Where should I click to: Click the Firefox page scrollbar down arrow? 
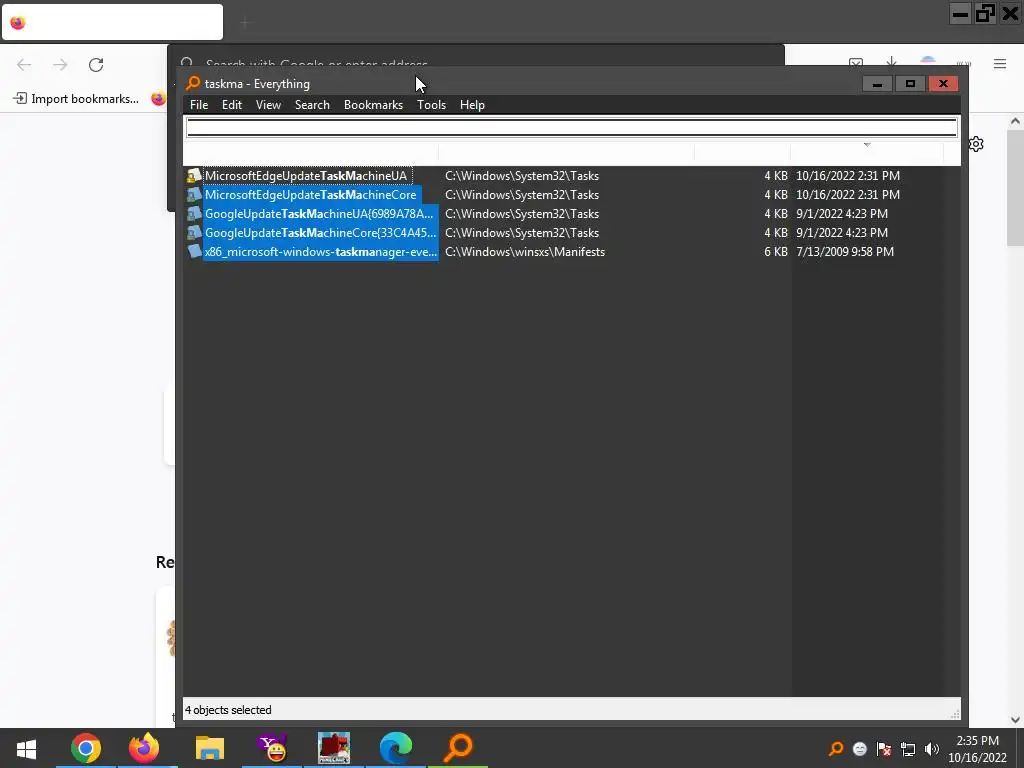click(1015, 720)
